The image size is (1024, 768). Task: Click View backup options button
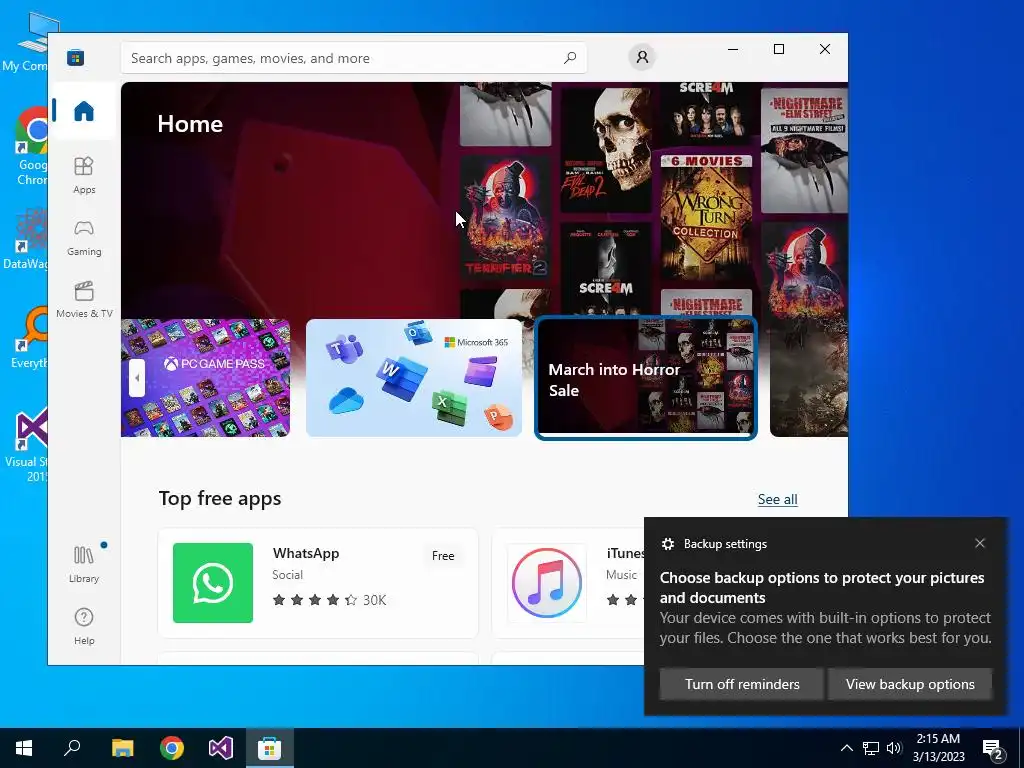910,684
